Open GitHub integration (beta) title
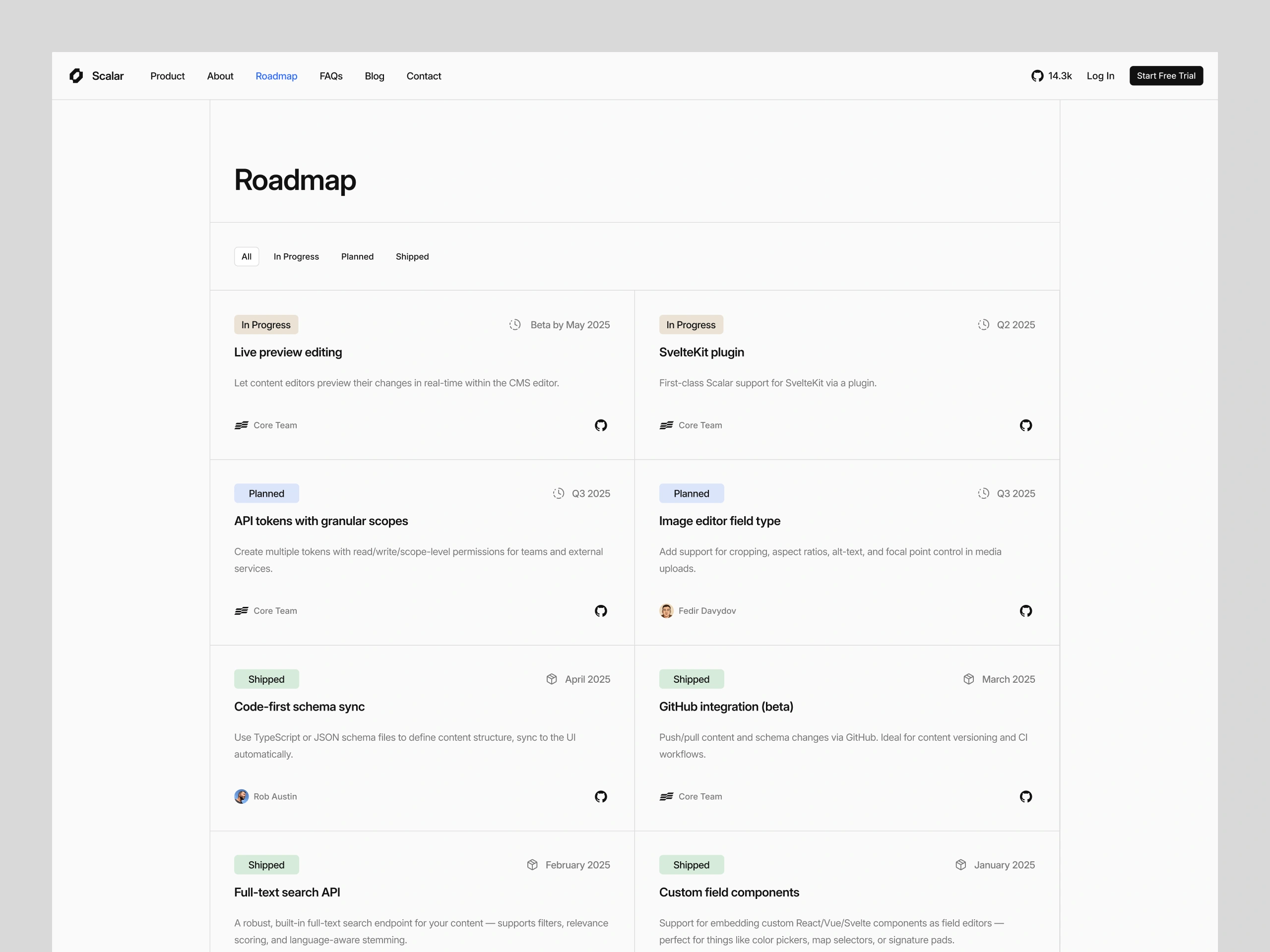This screenshot has width=1270, height=952. [726, 707]
